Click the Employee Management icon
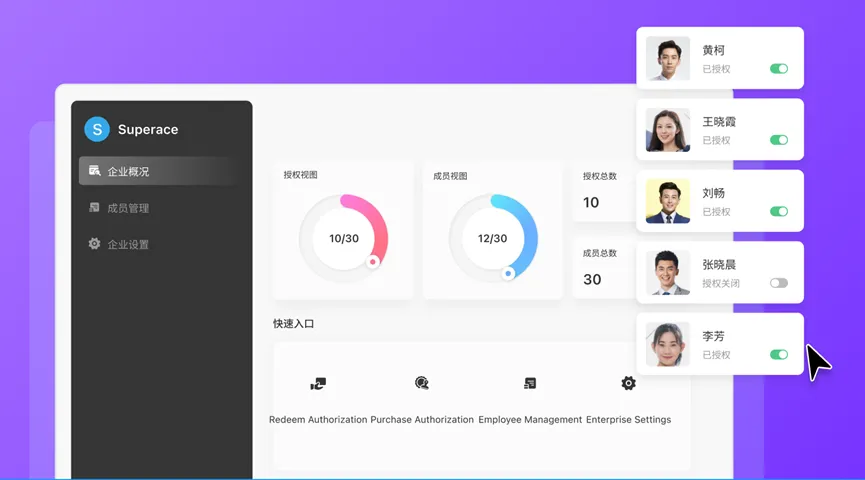The image size is (865, 480). pyautogui.click(x=530, y=383)
